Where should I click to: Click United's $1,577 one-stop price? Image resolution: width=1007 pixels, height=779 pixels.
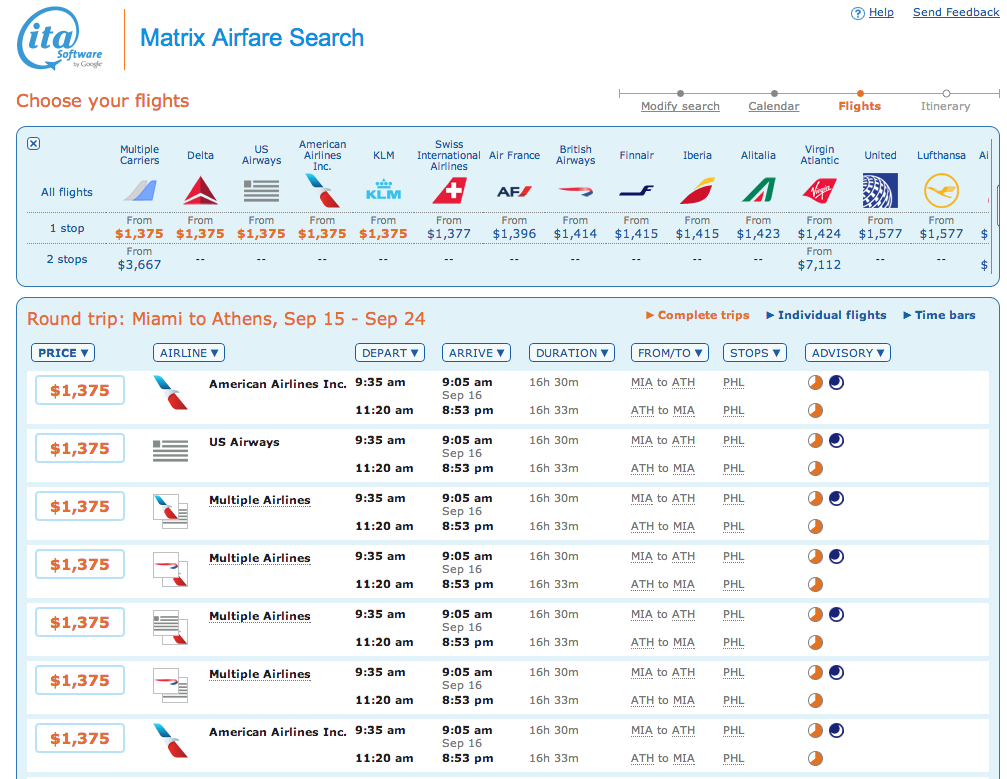880,234
